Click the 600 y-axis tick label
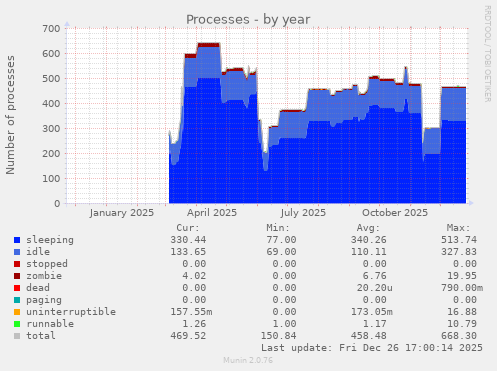 point(51,53)
